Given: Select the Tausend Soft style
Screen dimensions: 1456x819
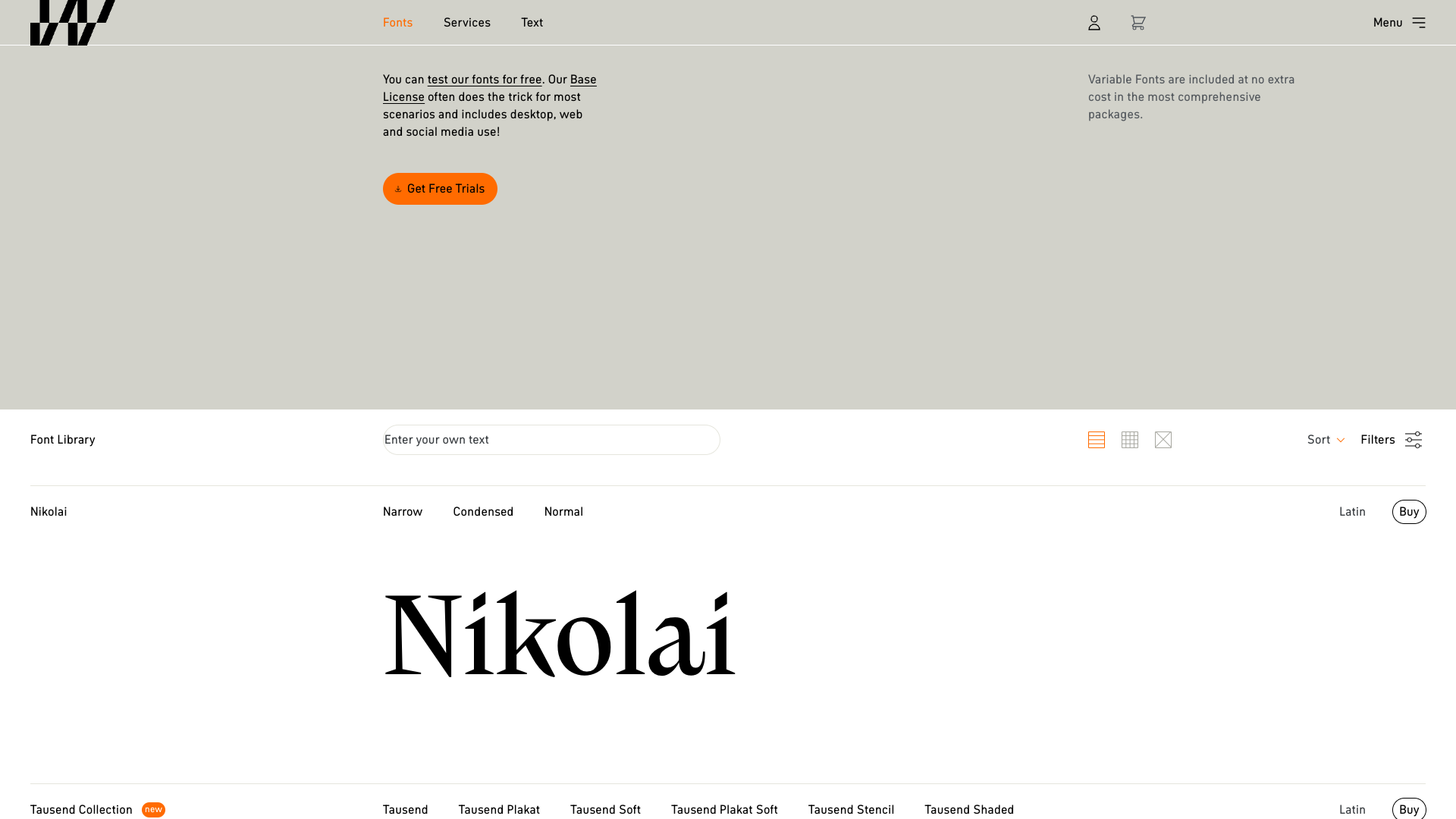Looking at the screenshot, I should [605, 810].
